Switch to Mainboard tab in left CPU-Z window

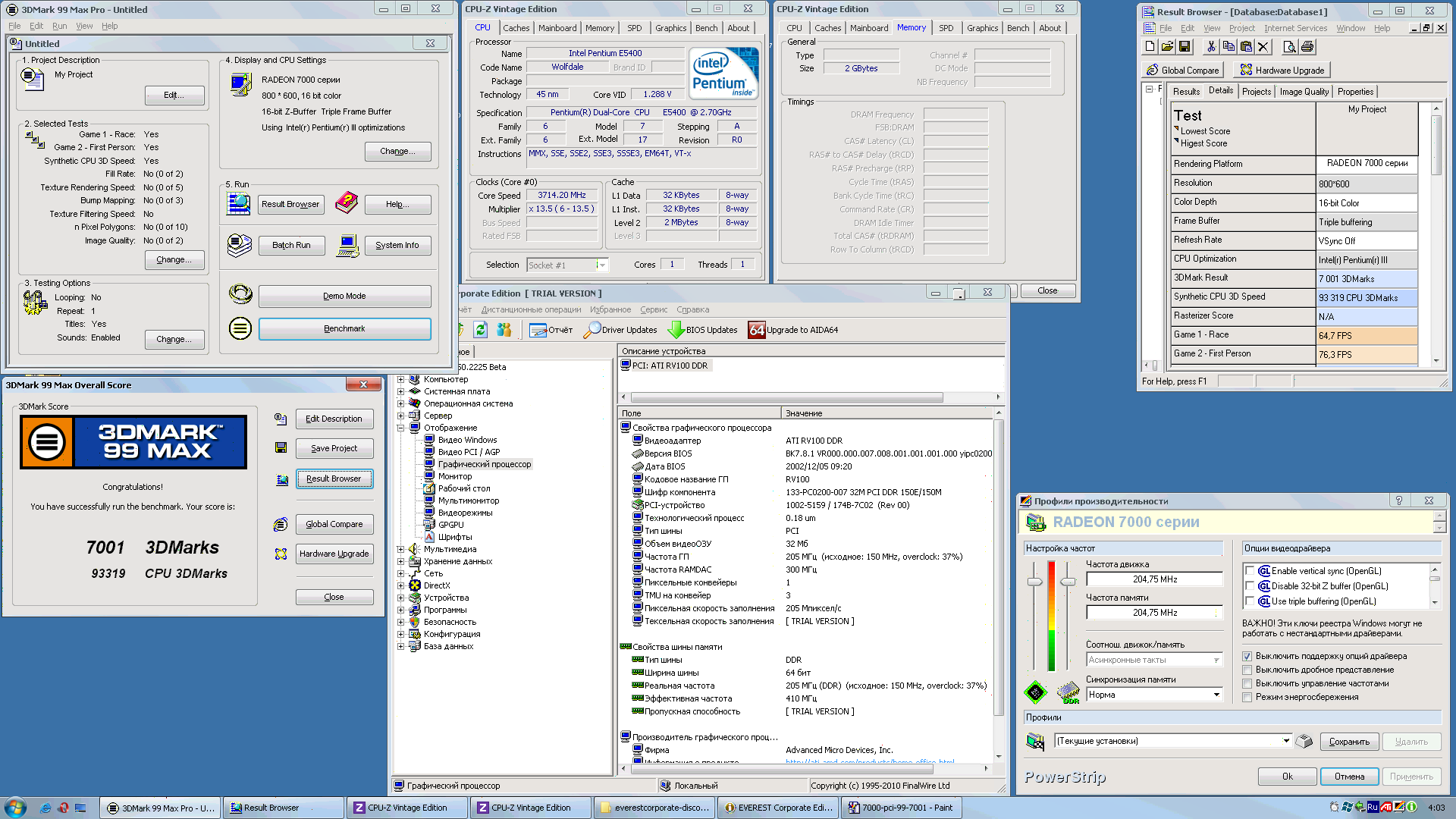557,28
